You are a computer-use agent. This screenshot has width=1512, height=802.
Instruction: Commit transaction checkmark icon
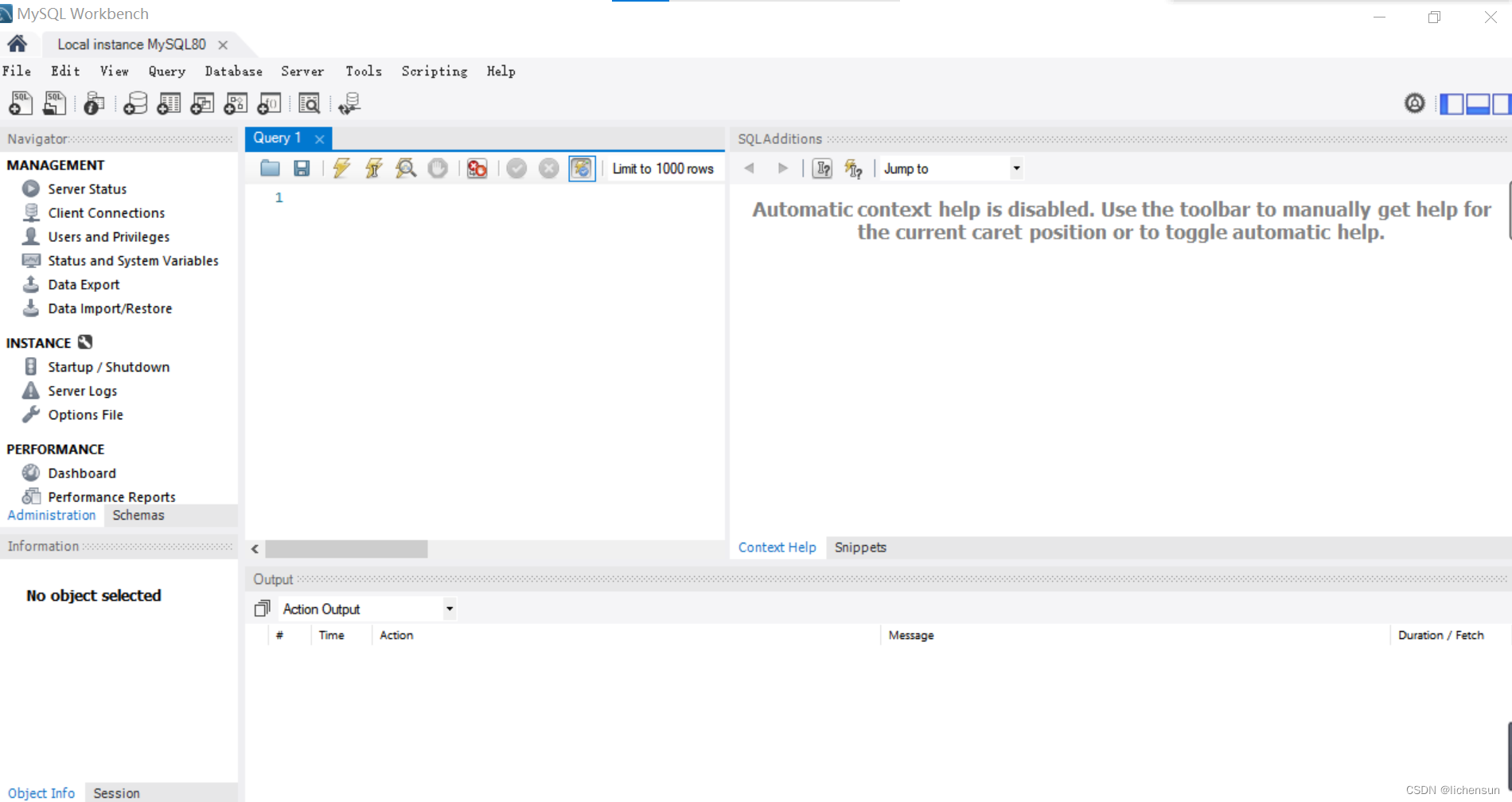click(x=516, y=168)
